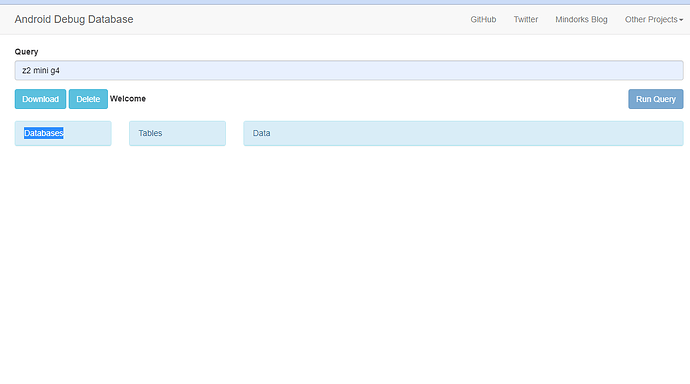Open the Android Debug Database home link

tap(74, 19)
